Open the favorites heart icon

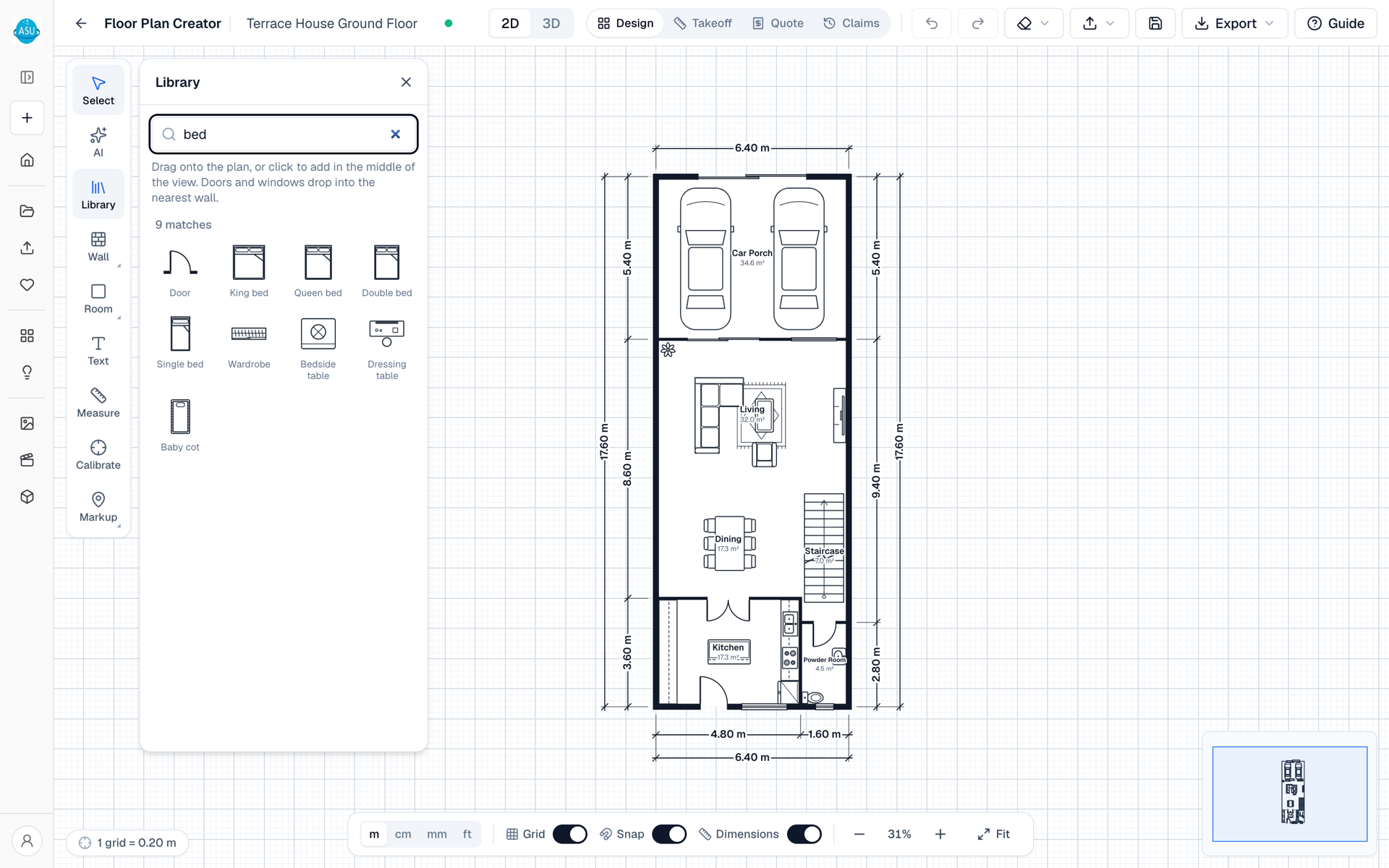(x=27, y=285)
